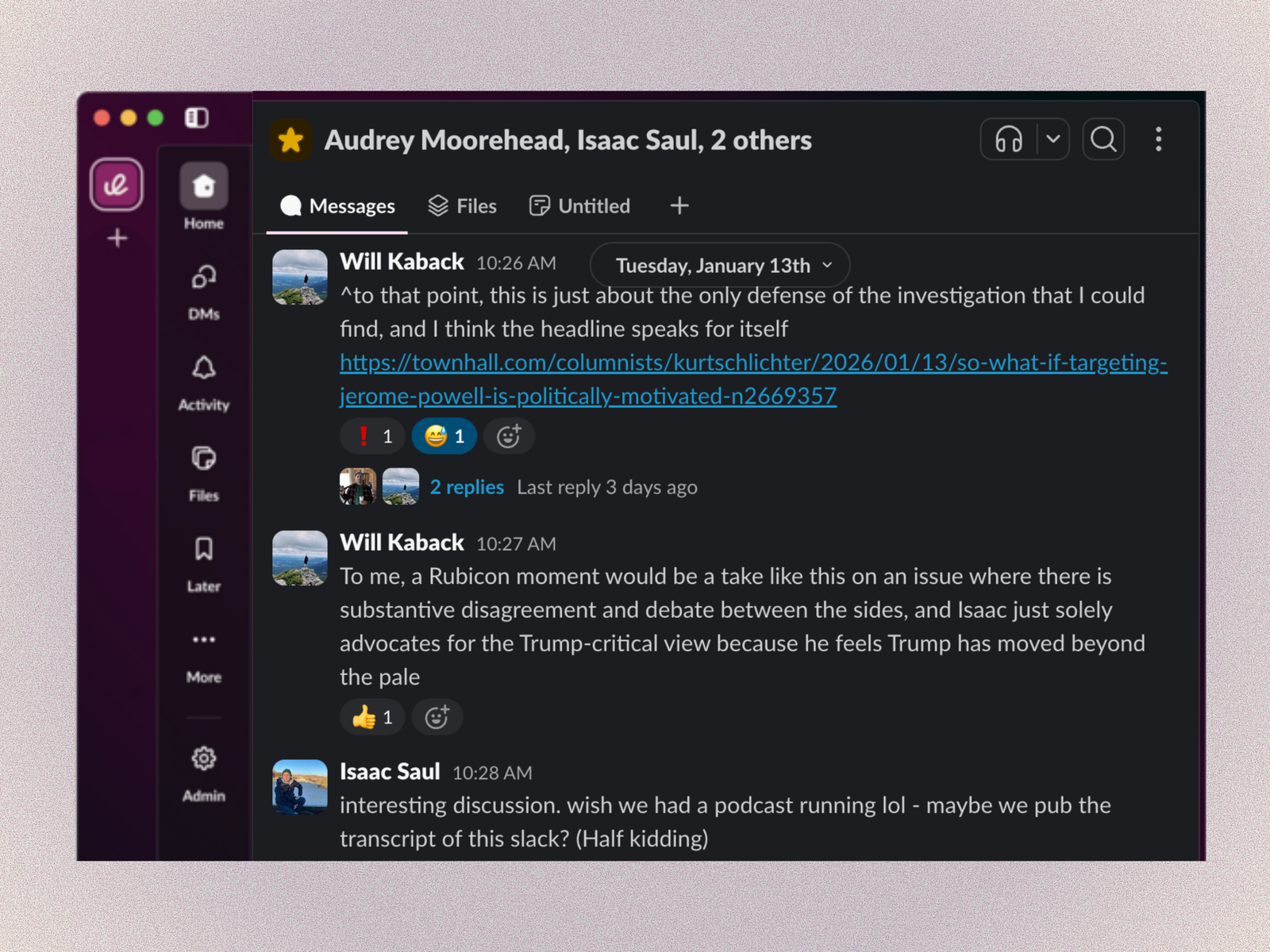View the 2 replies thread
Image resolution: width=1270 pixels, height=952 pixels.
pos(467,486)
